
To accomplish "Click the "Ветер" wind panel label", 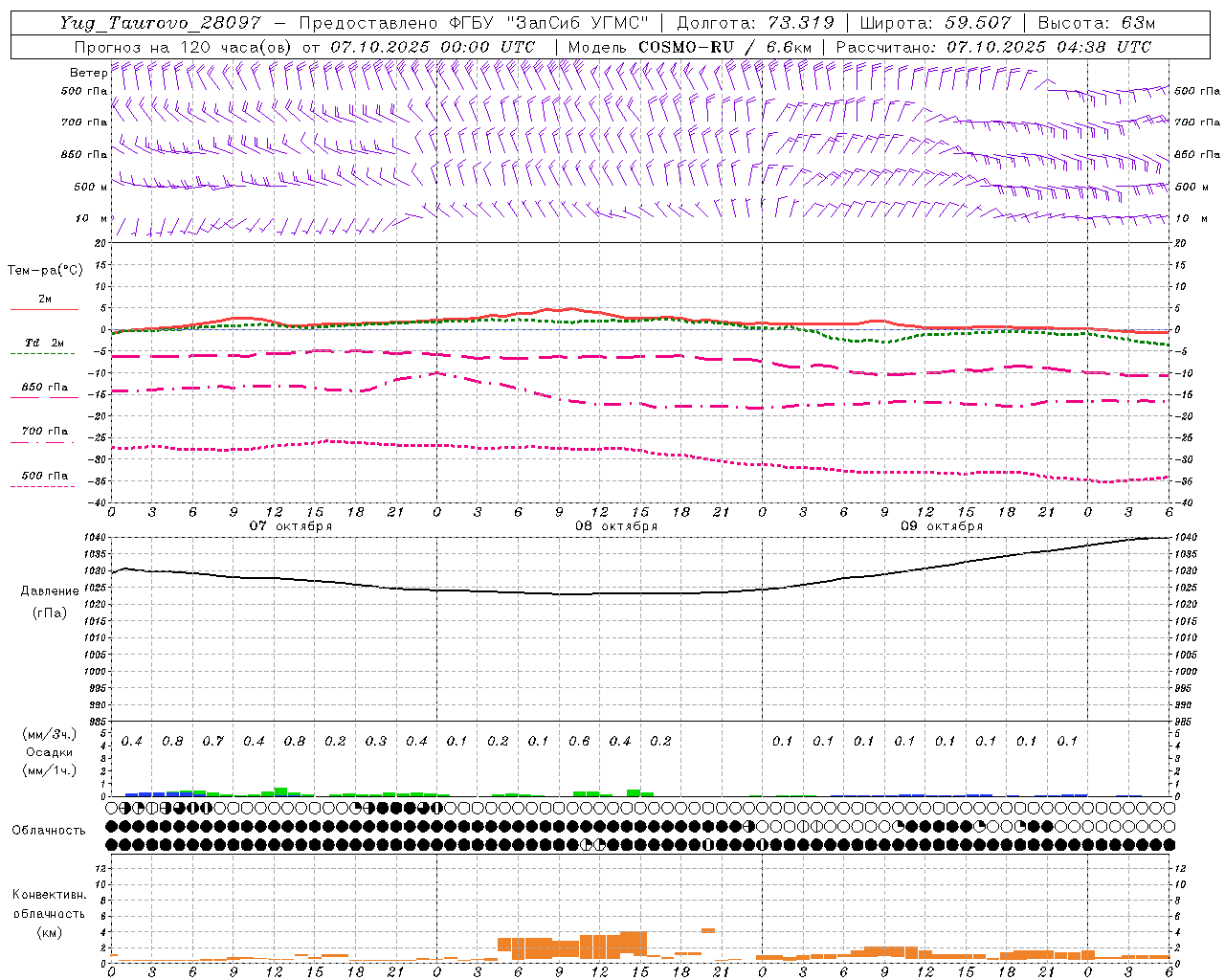I will pos(88,73).
